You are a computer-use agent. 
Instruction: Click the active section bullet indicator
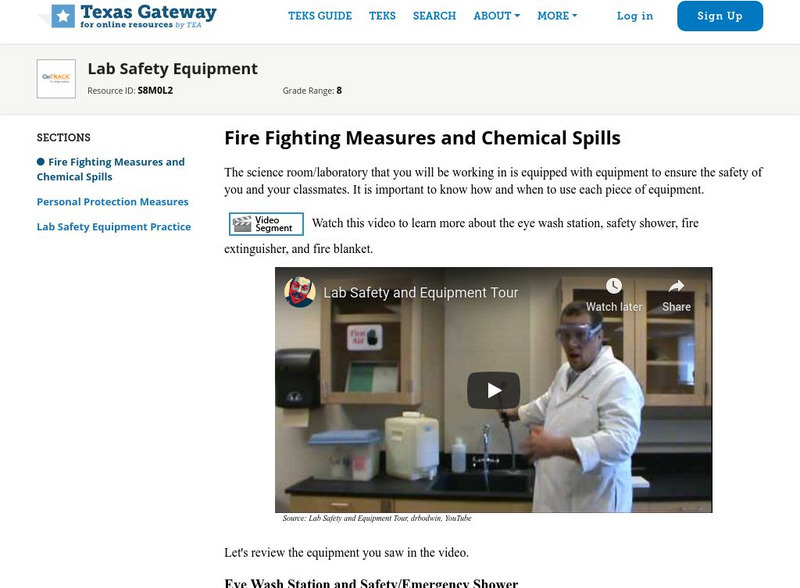point(41,162)
